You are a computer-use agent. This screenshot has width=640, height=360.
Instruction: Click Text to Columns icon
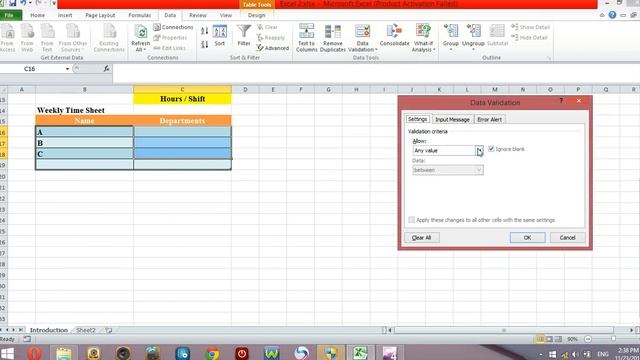click(307, 31)
